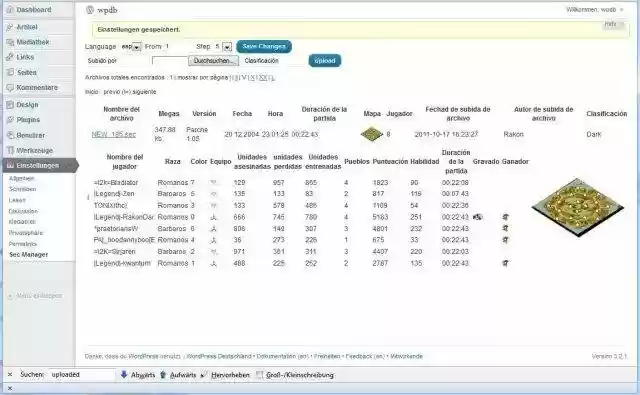
Task: Click the Links chain icon in sidebar
Action: tap(10, 57)
